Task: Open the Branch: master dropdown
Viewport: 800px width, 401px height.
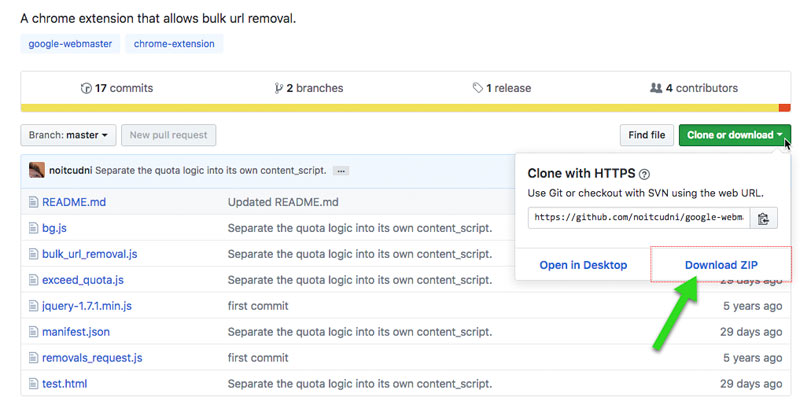Action: pyautogui.click(x=68, y=135)
